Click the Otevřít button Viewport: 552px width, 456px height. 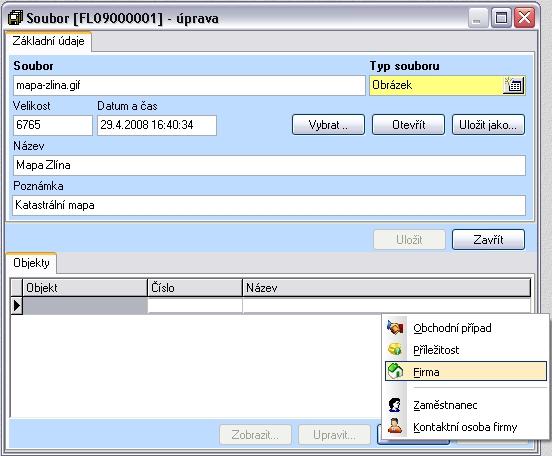coord(408,125)
